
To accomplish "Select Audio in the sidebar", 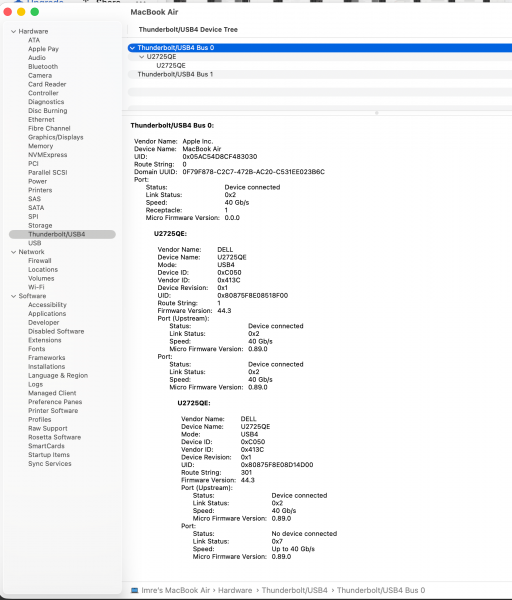I will (x=37, y=58).
